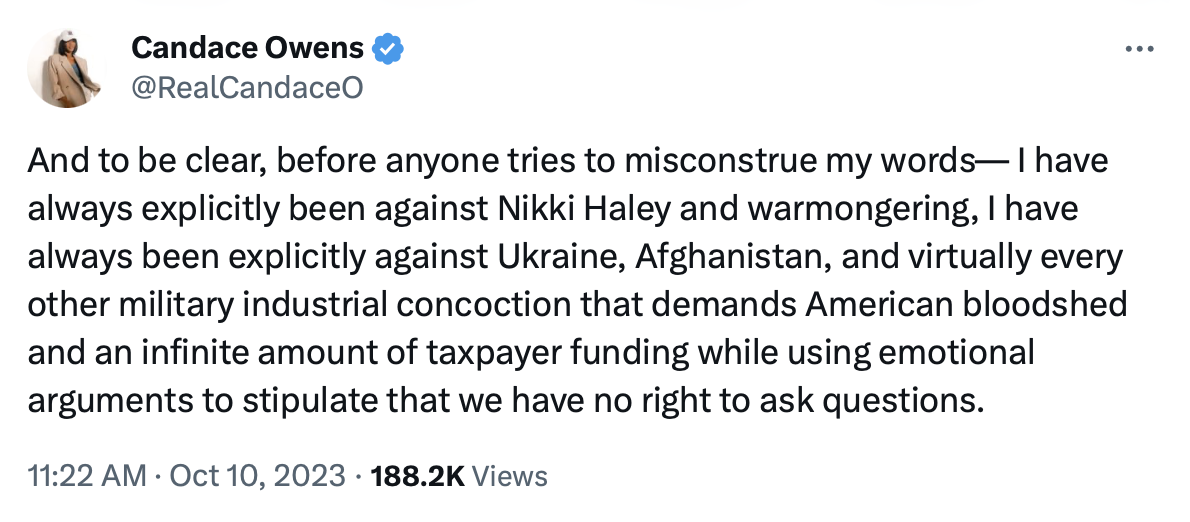Click the 188.2K view count
Screen dimensions: 1190x522
point(417,476)
